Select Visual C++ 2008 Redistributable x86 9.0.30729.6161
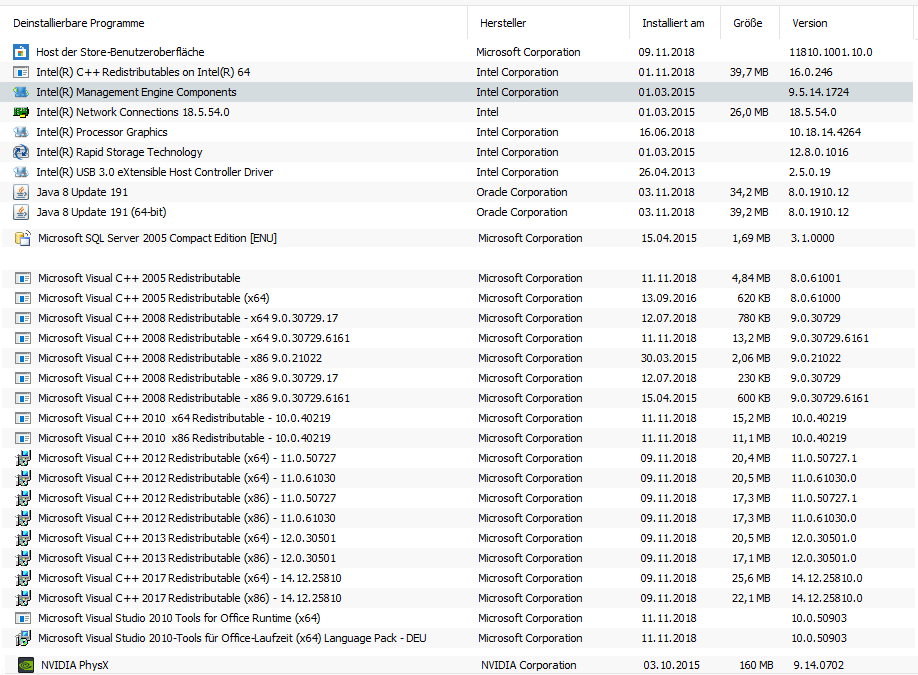The height and width of the screenshot is (675, 918). [x=194, y=398]
